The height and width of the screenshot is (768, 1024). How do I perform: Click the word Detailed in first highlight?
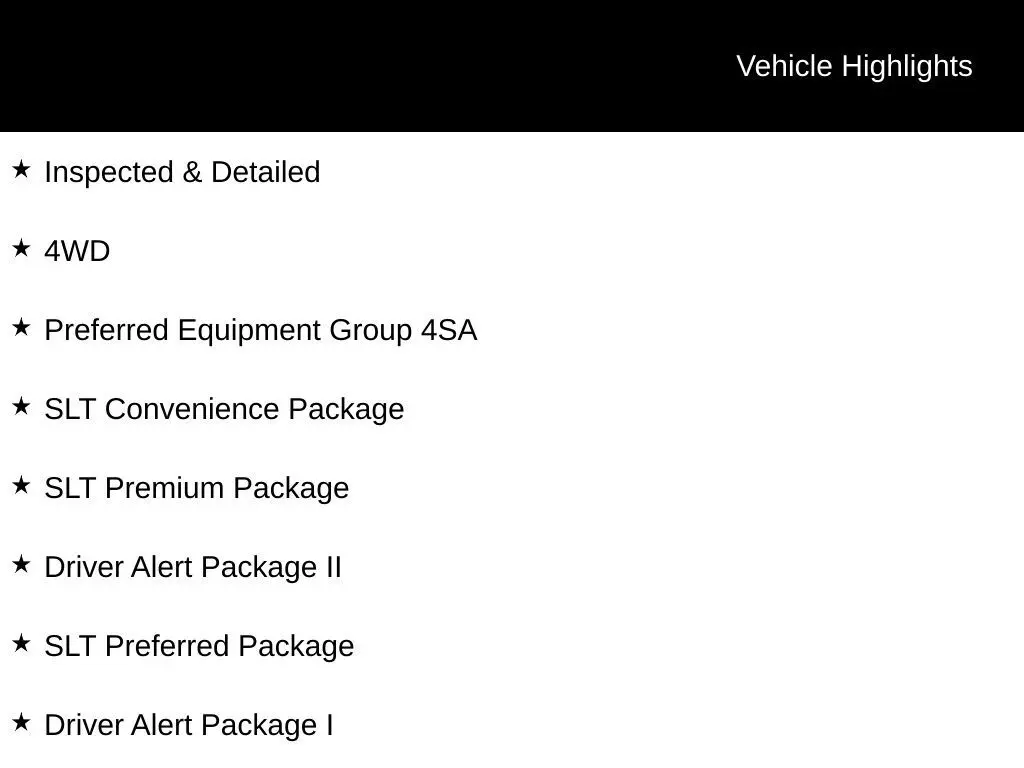click(x=265, y=173)
